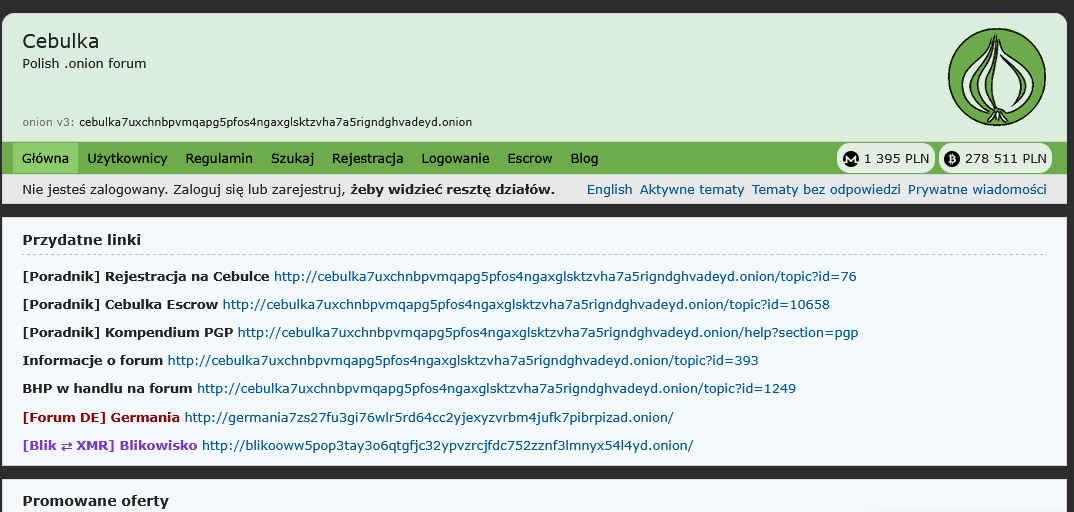1074x512 pixels.
Task: Click the Cebulka onion logo
Action: (x=996, y=77)
